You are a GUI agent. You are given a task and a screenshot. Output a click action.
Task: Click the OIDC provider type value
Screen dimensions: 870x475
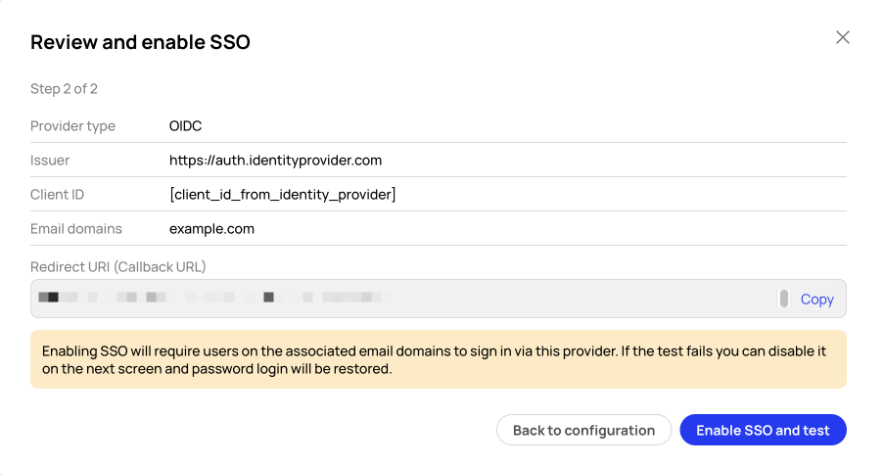coord(185,126)
